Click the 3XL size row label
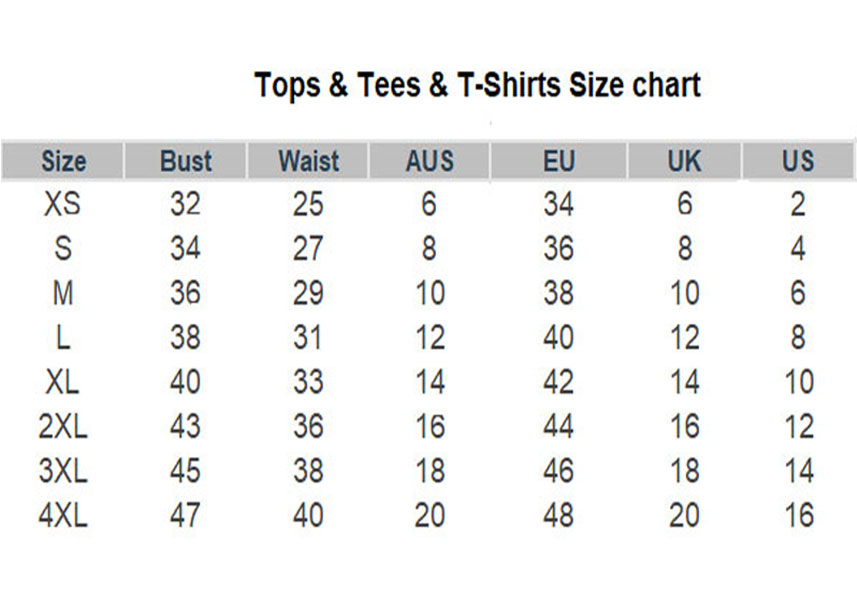The height and width of the screenshot is (609, 857). pyautogui.click(x=63, y=471)
